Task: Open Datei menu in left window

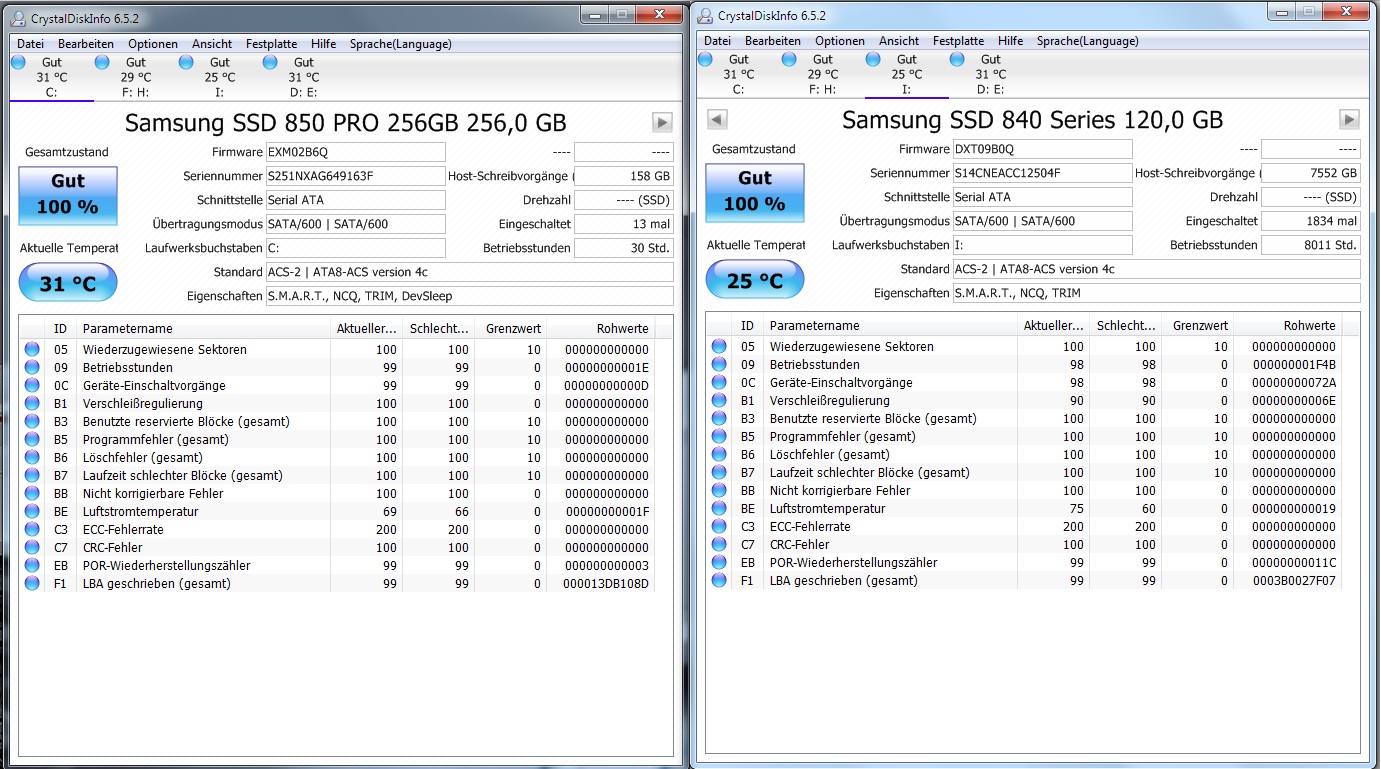Action: point(31,44)
